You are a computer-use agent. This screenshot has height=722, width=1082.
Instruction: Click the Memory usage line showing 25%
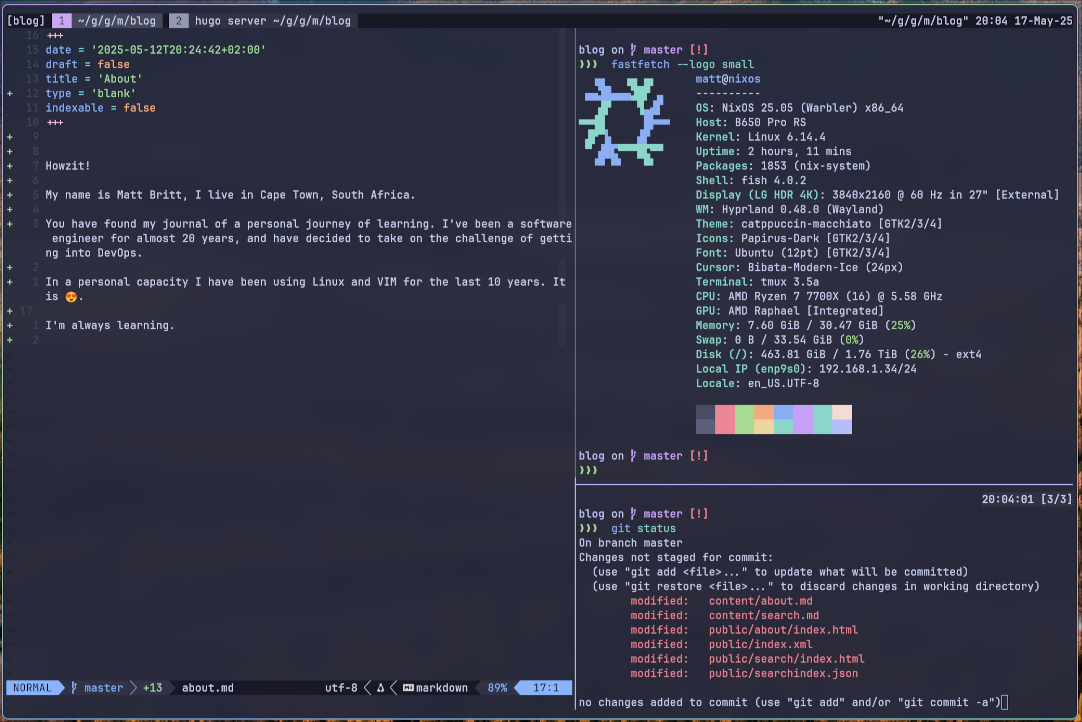(x=806, y=325)
